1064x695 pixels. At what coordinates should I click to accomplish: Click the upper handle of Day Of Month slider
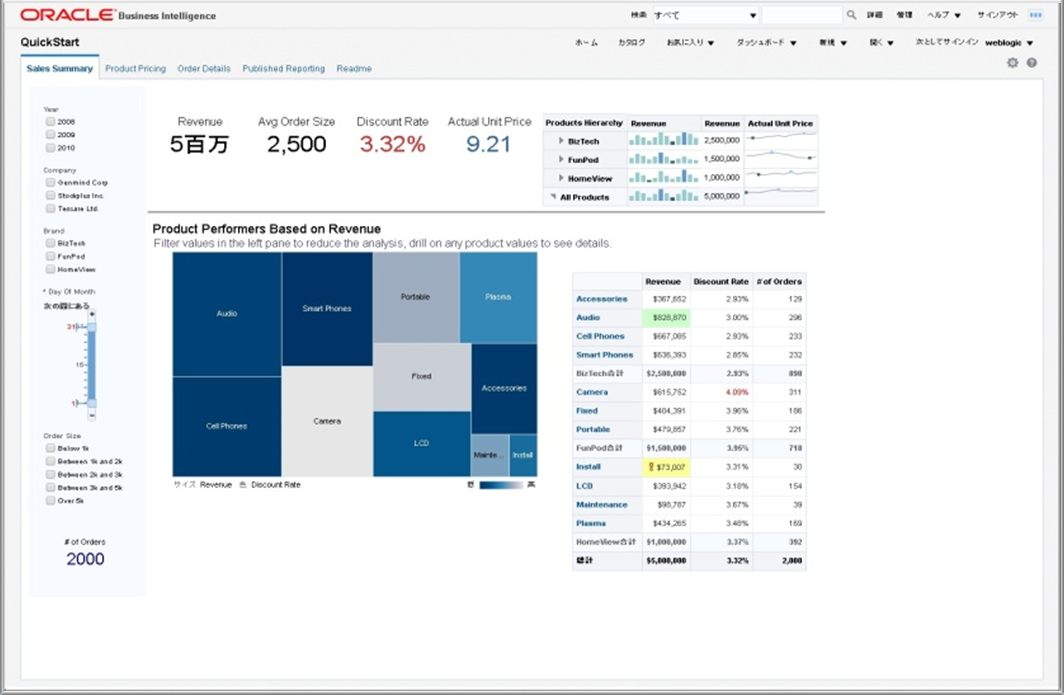click(x=92, y=327)
